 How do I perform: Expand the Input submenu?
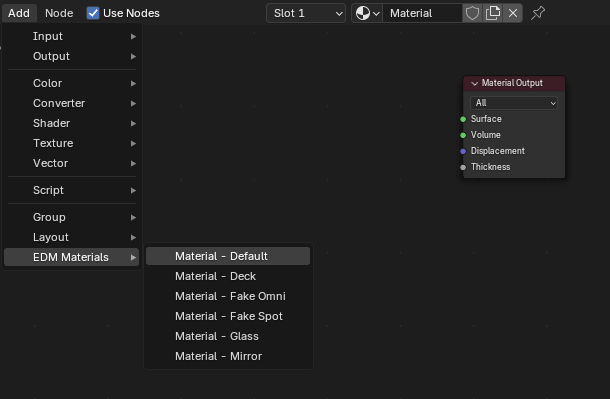(72, 36)
